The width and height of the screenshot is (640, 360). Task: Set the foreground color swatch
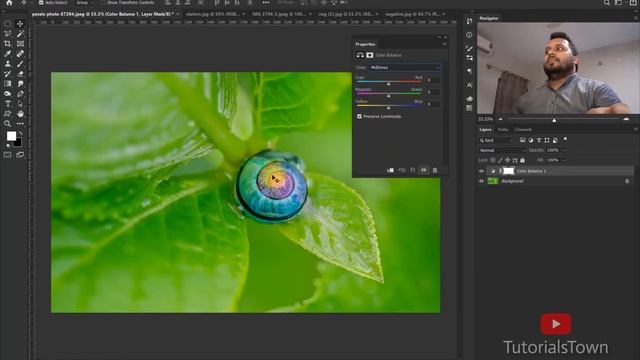(x=11, y=136)
